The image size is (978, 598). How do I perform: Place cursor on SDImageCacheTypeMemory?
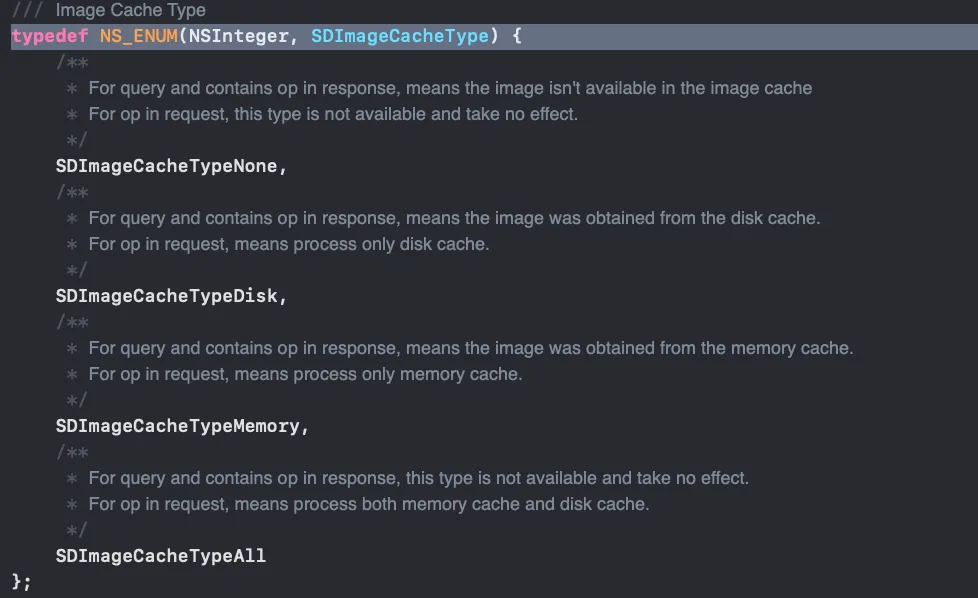click(177, 426)
